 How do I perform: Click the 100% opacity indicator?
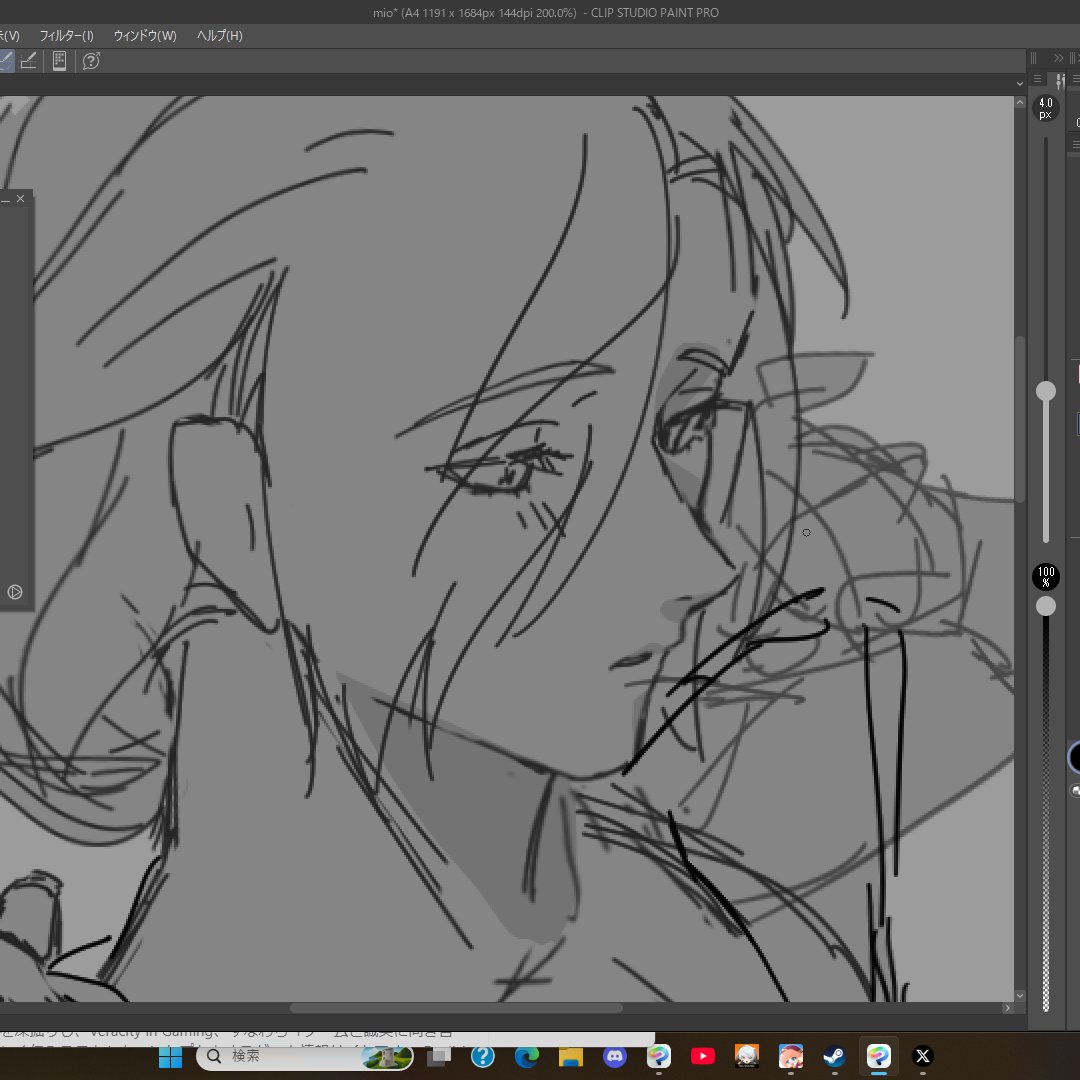coord(1046,577)
